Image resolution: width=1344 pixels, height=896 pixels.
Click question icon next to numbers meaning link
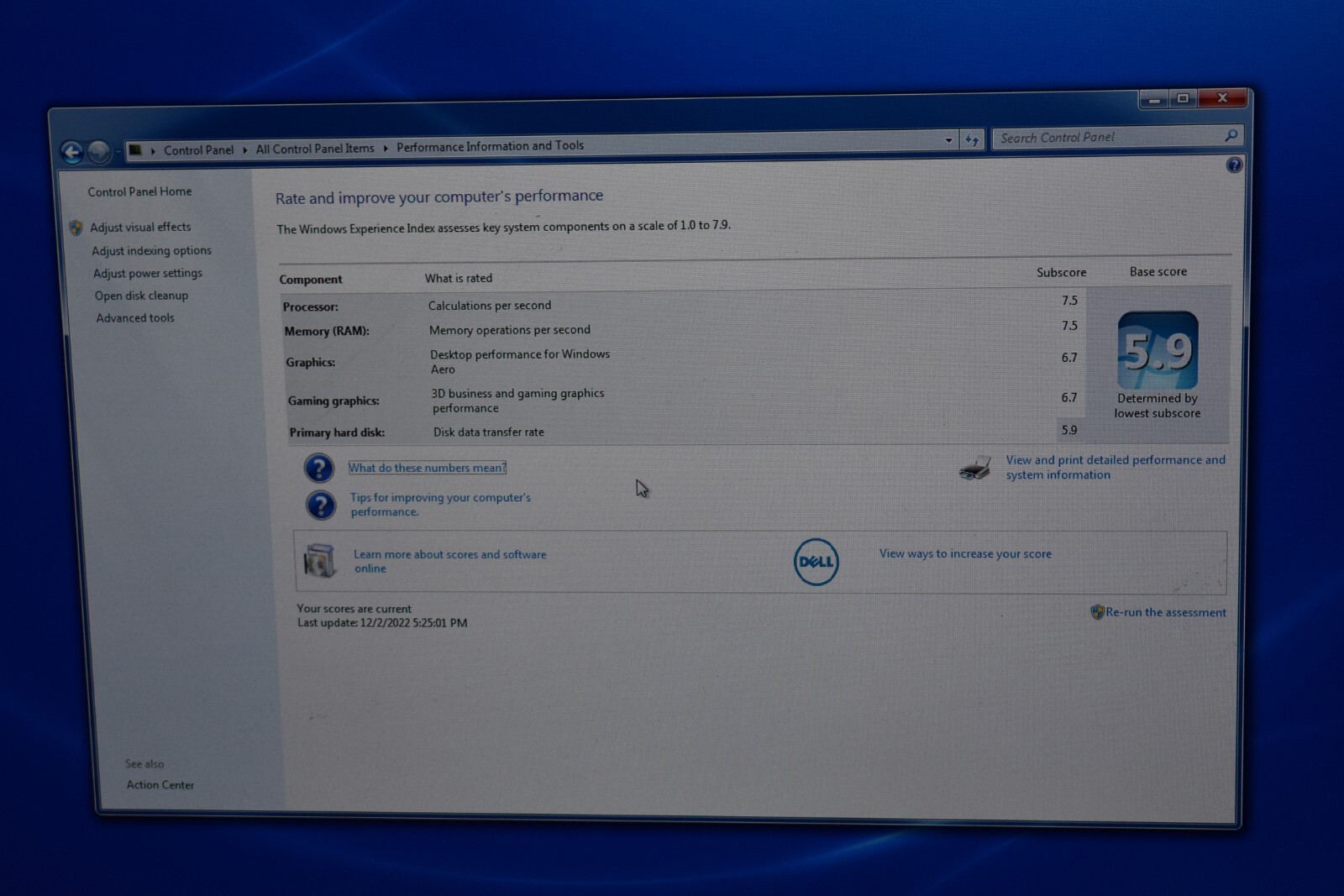point(318,468)
